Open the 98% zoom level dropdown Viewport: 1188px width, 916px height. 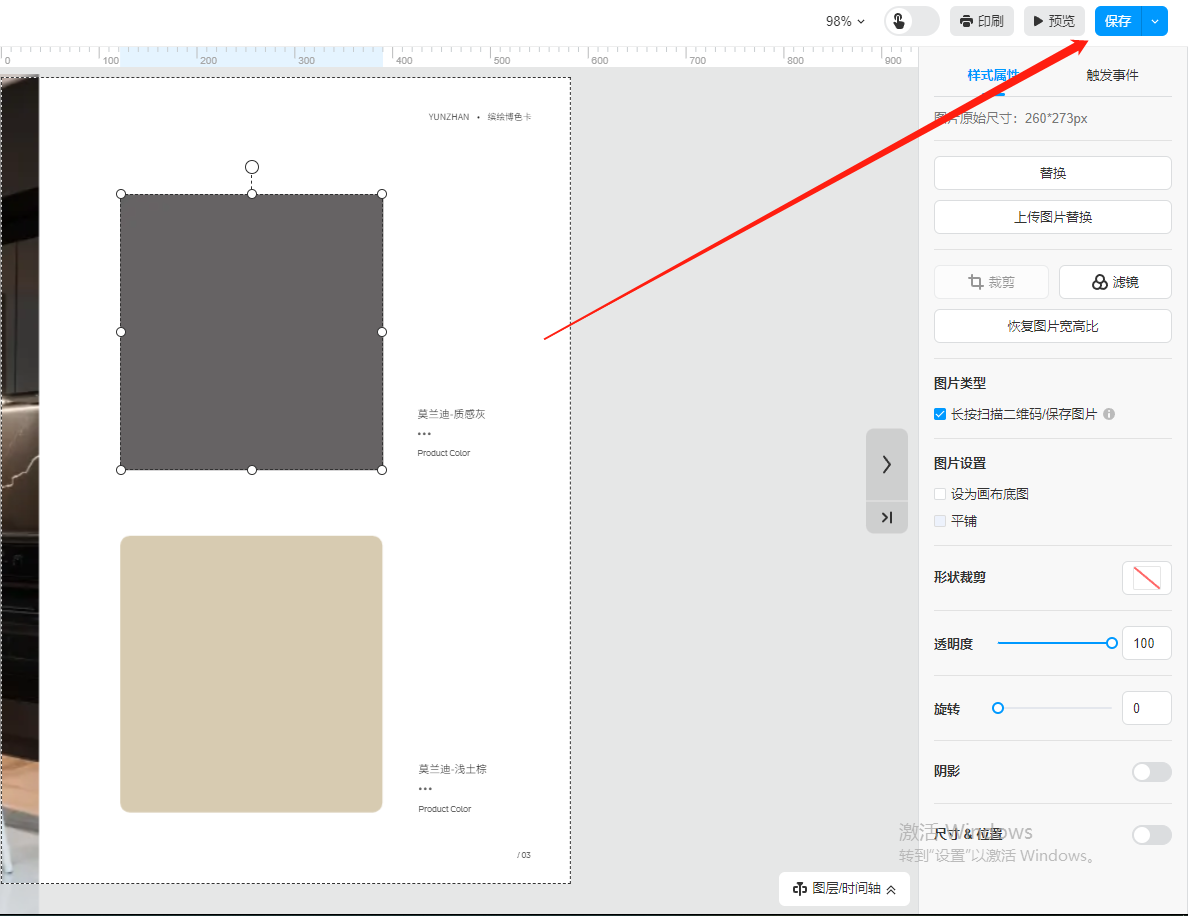click(845, 21)
